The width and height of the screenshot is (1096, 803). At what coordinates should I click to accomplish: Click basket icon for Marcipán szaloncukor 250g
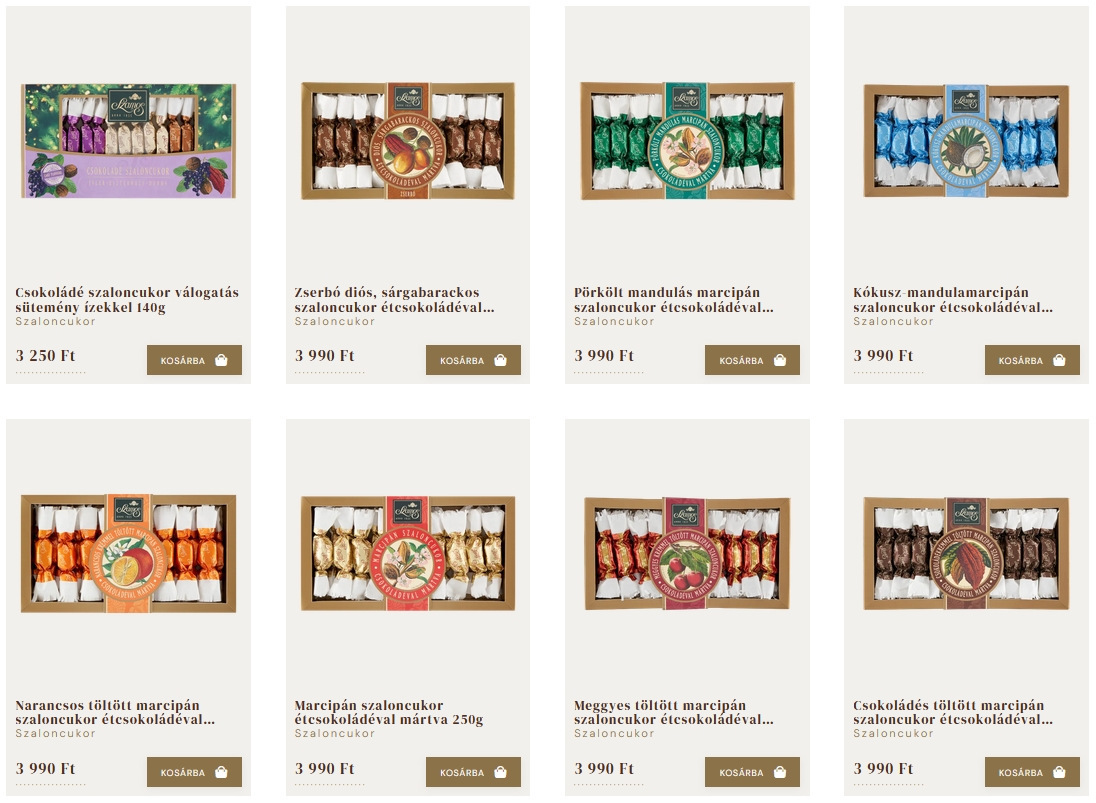[x=500, y=772]
